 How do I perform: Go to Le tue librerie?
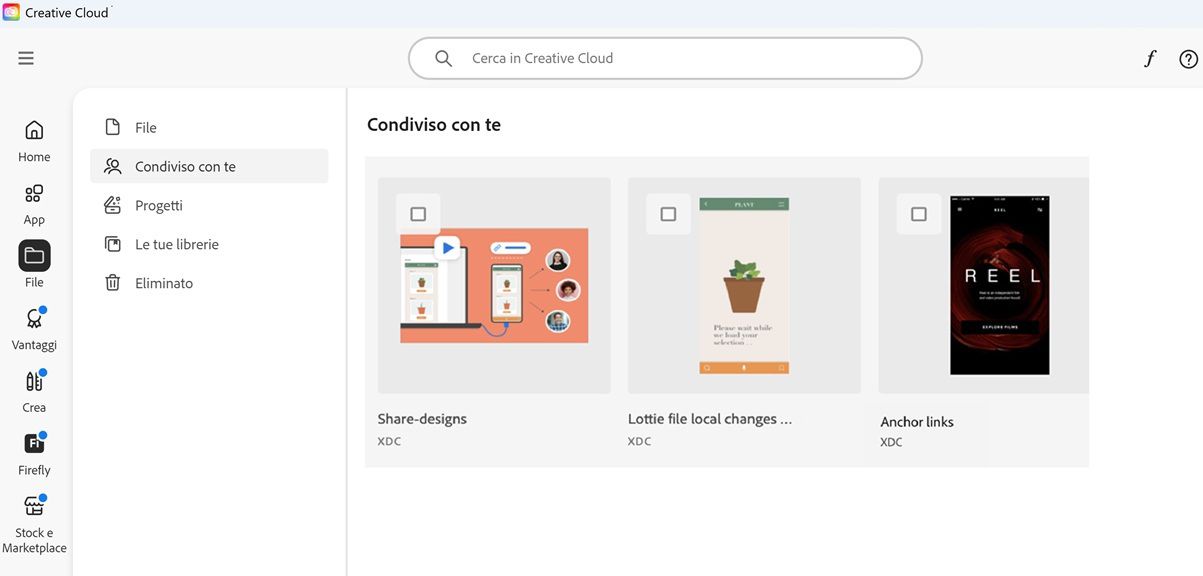tap(176, 244)
